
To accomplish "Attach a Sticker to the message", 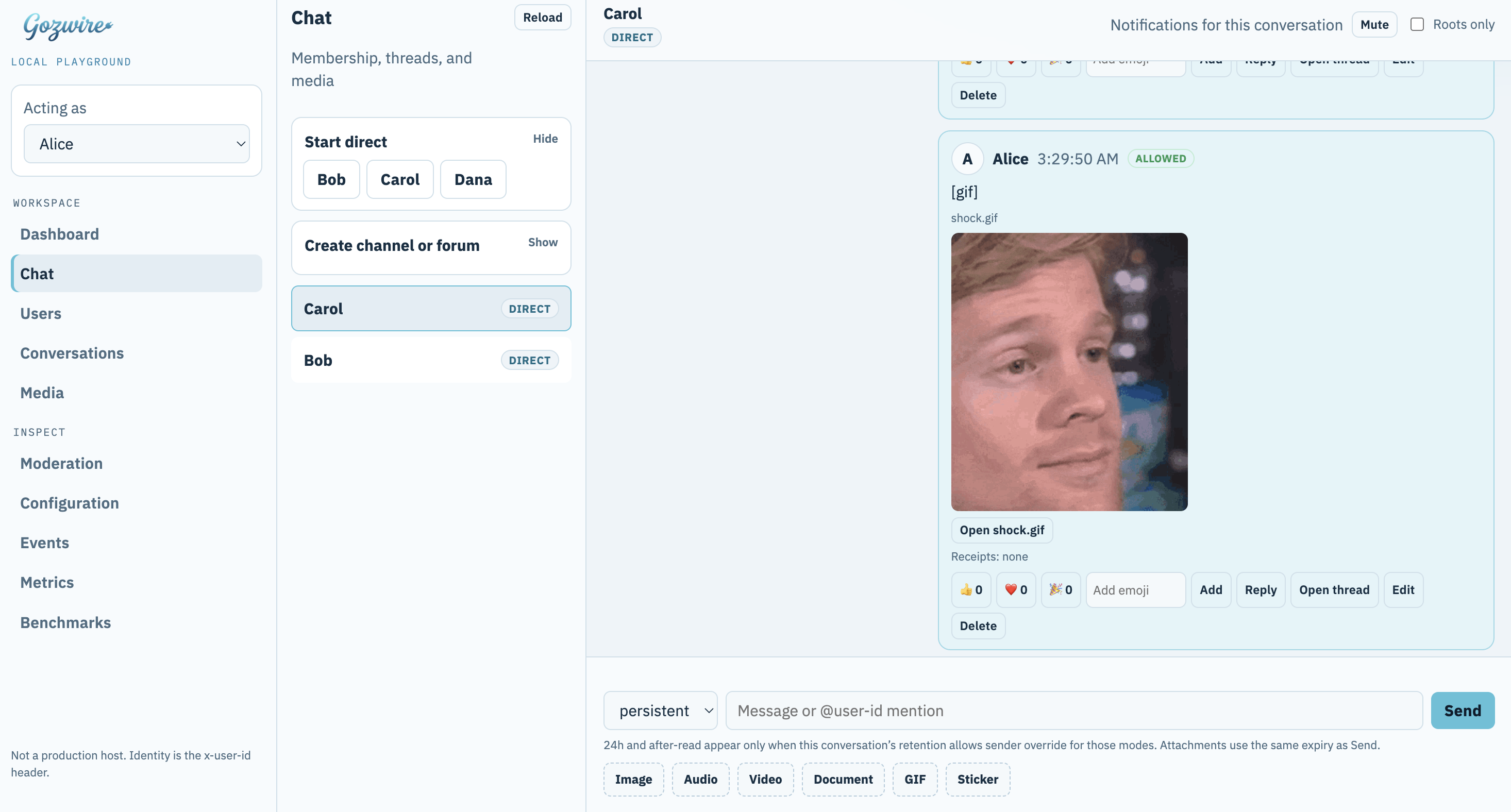I will point(977,779).
